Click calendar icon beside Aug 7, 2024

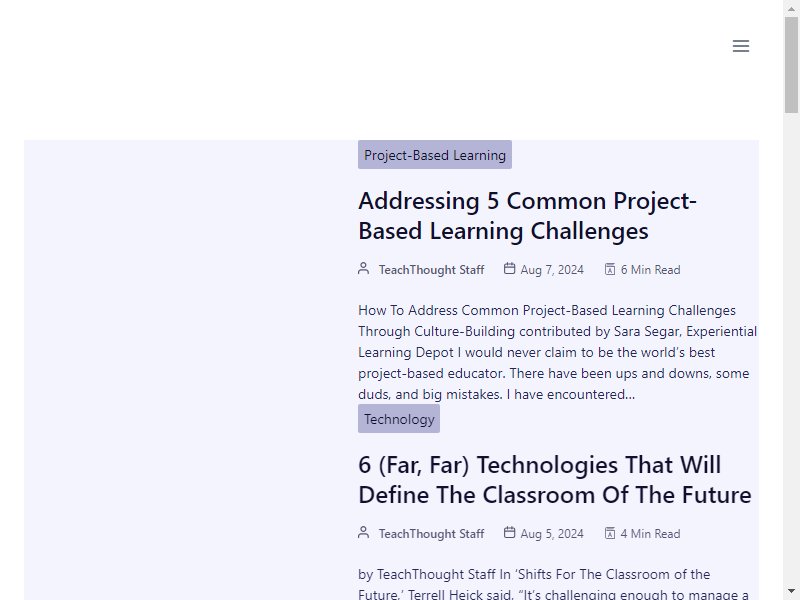click(x=509, y=269)
